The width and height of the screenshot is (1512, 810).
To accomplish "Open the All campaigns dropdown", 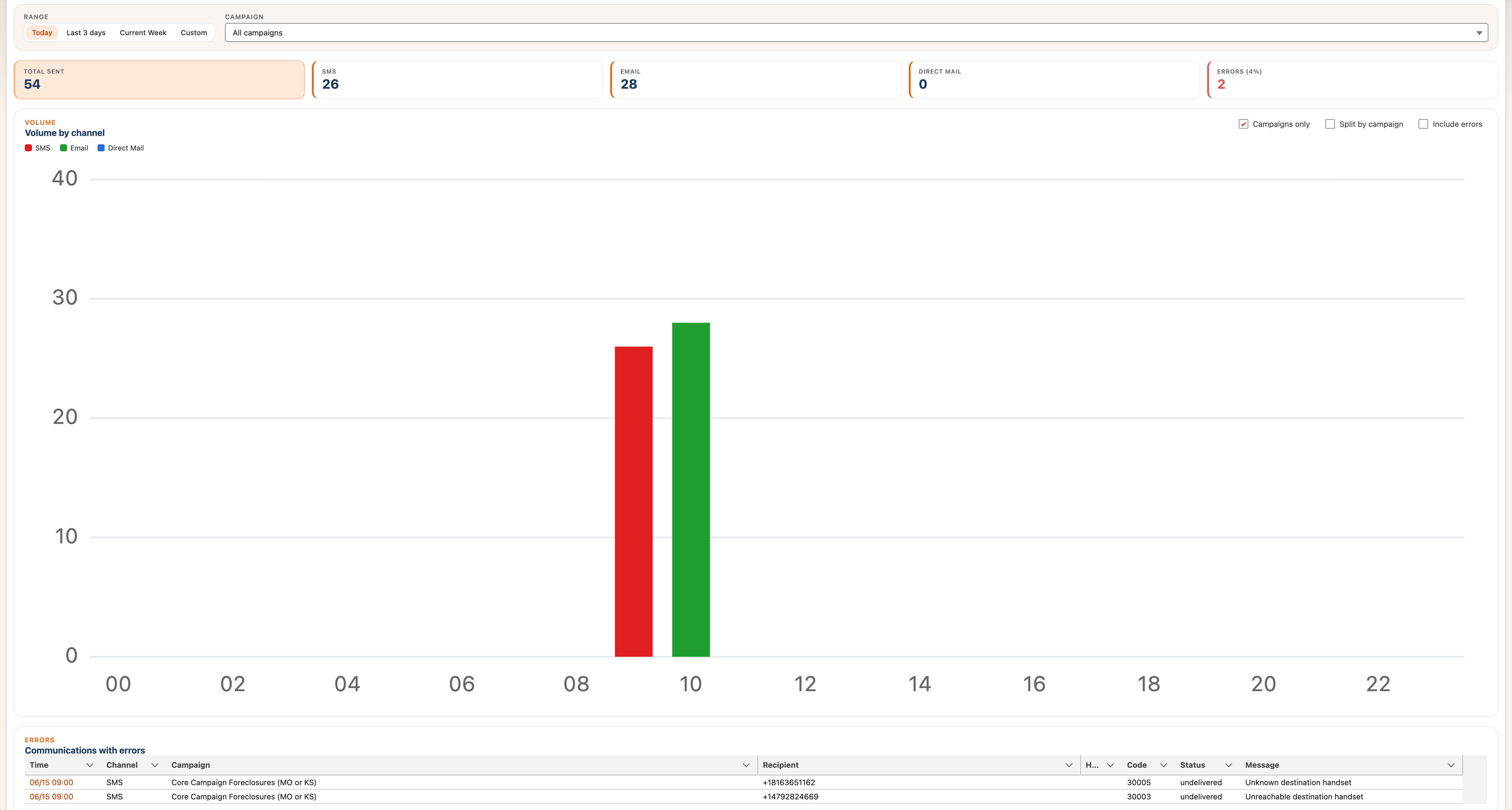I will 856,33.
